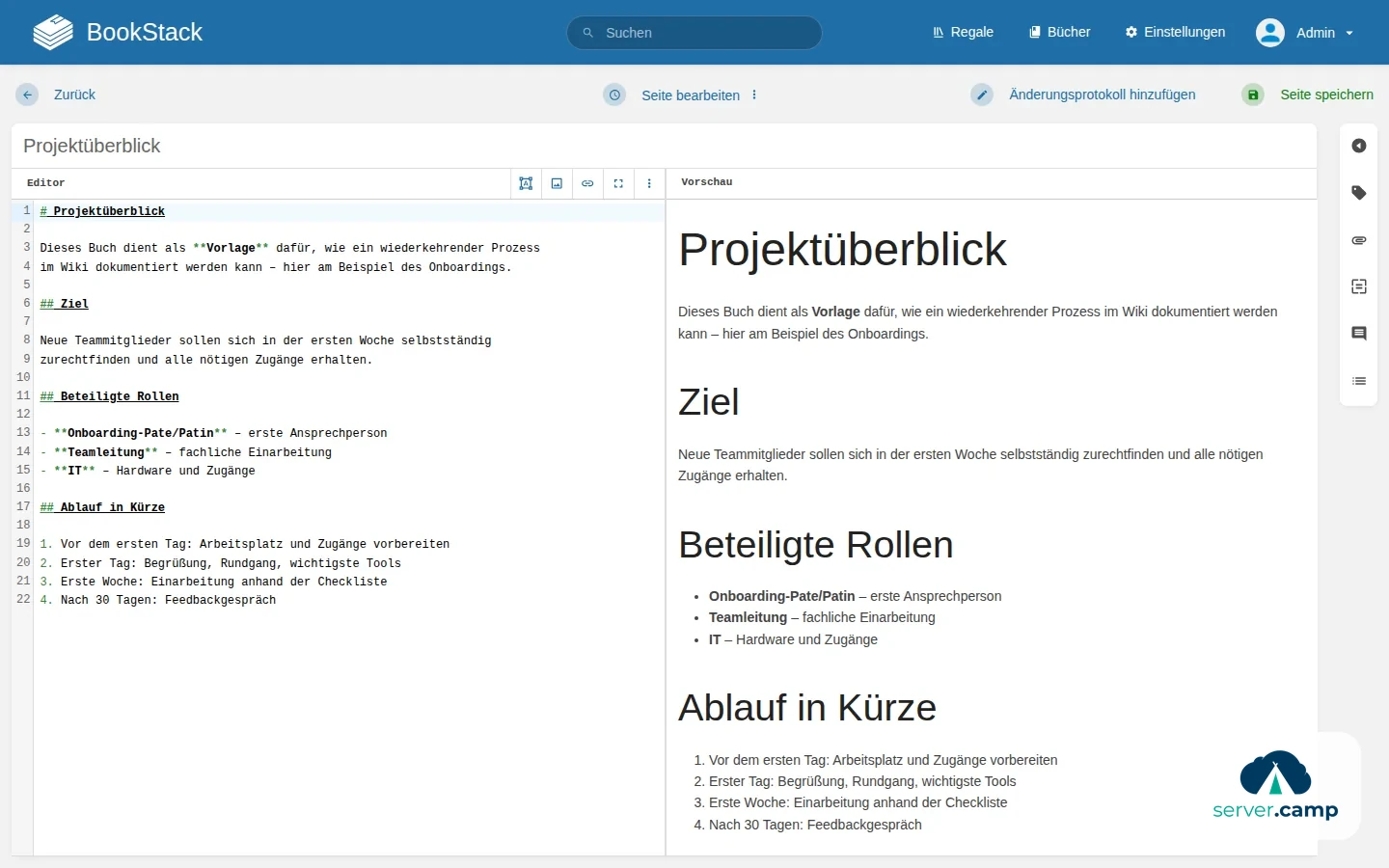Click the Admin user avatar icon
This screenshot has width=1389, height=868.
(1270, 33)
